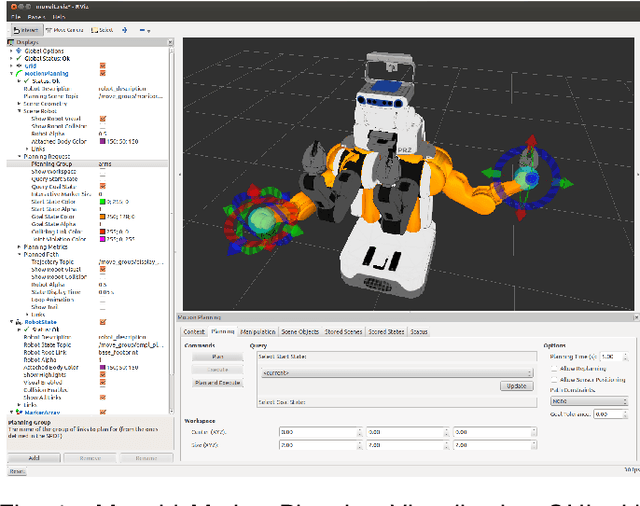The width and height of the screenshot is (640, 506).
Task: Switch to the Scene Objects tab
Action: tap(302, 331)
